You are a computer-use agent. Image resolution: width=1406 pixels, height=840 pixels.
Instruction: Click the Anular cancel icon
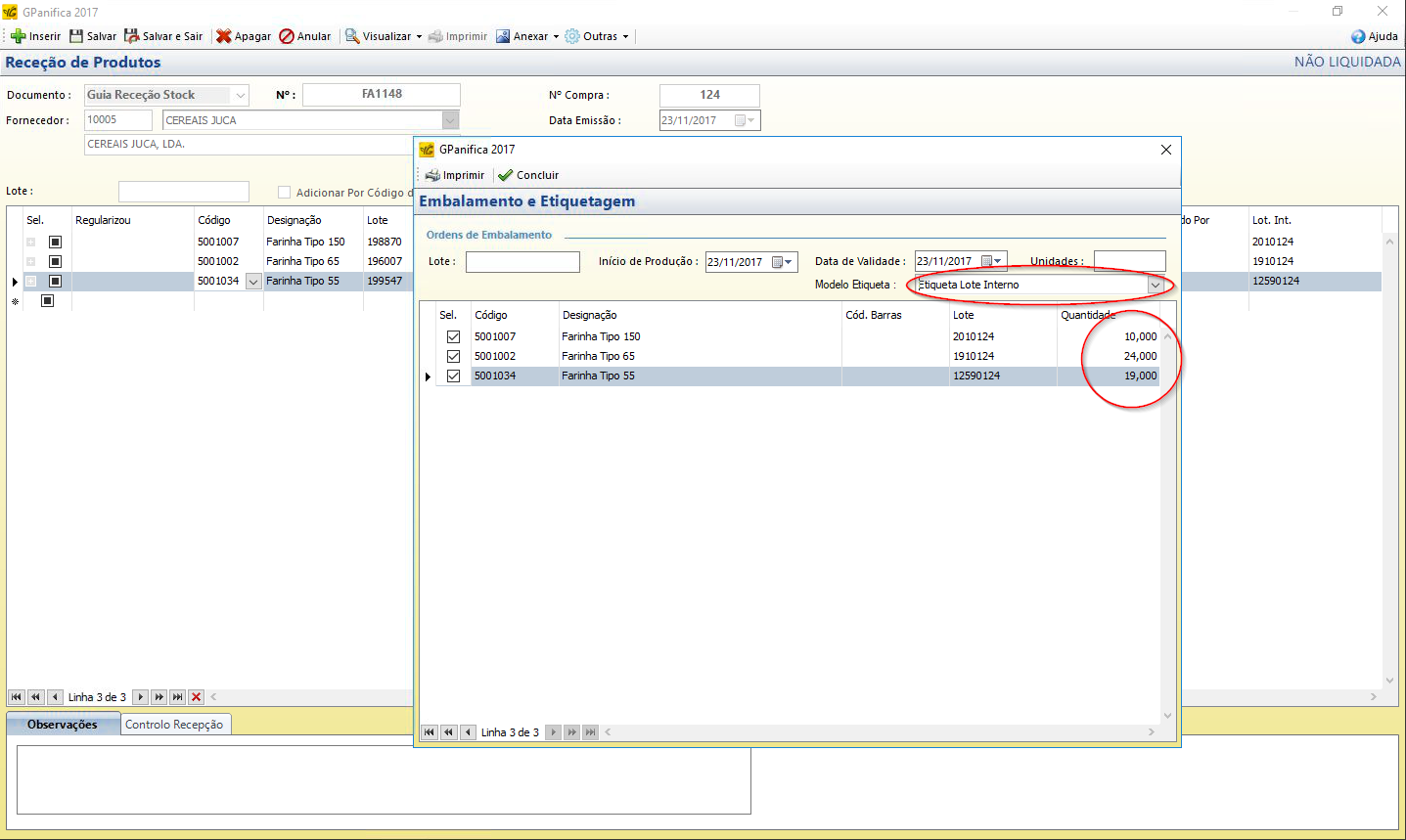[287, 36]
